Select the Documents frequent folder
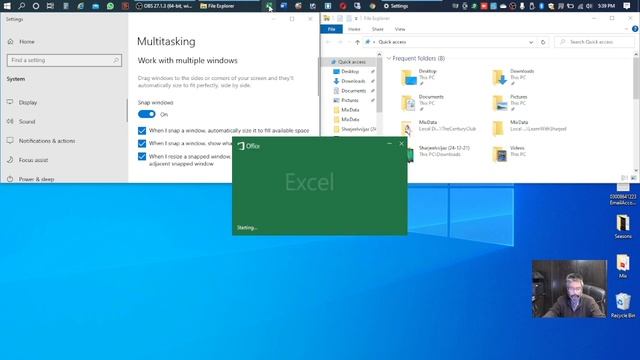640x360 pixels. [422, 102]
